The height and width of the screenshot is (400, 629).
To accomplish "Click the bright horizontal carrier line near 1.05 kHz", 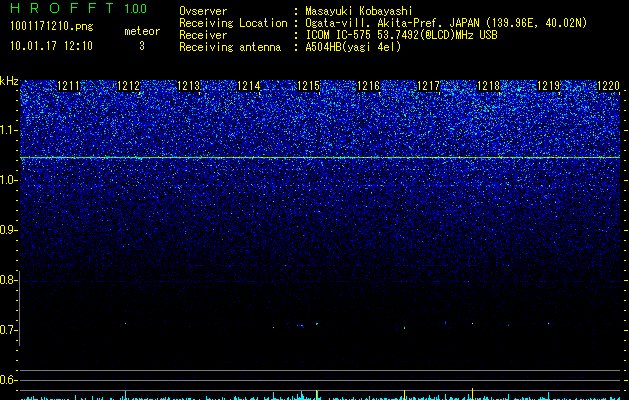I will pos(320,158).
